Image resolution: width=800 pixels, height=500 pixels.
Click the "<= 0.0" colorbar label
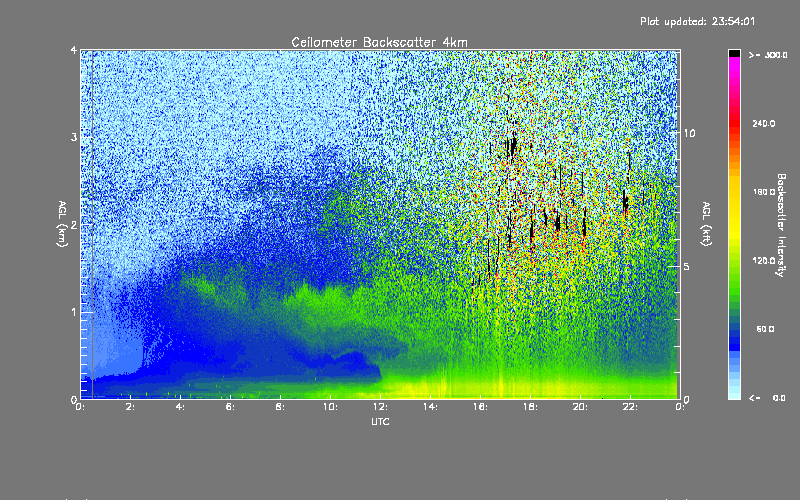[x=767, y=398]
